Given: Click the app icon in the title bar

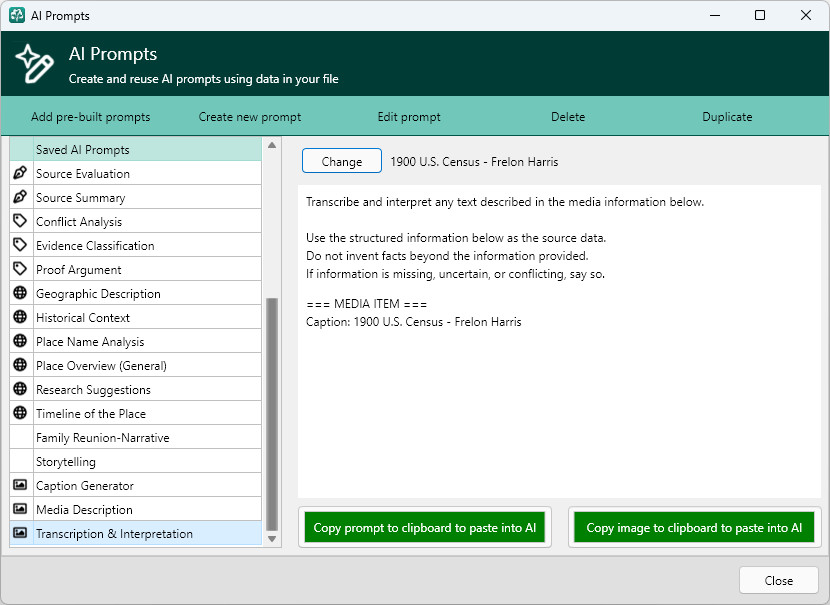Looking at the screenshot, I should point(17,15).
